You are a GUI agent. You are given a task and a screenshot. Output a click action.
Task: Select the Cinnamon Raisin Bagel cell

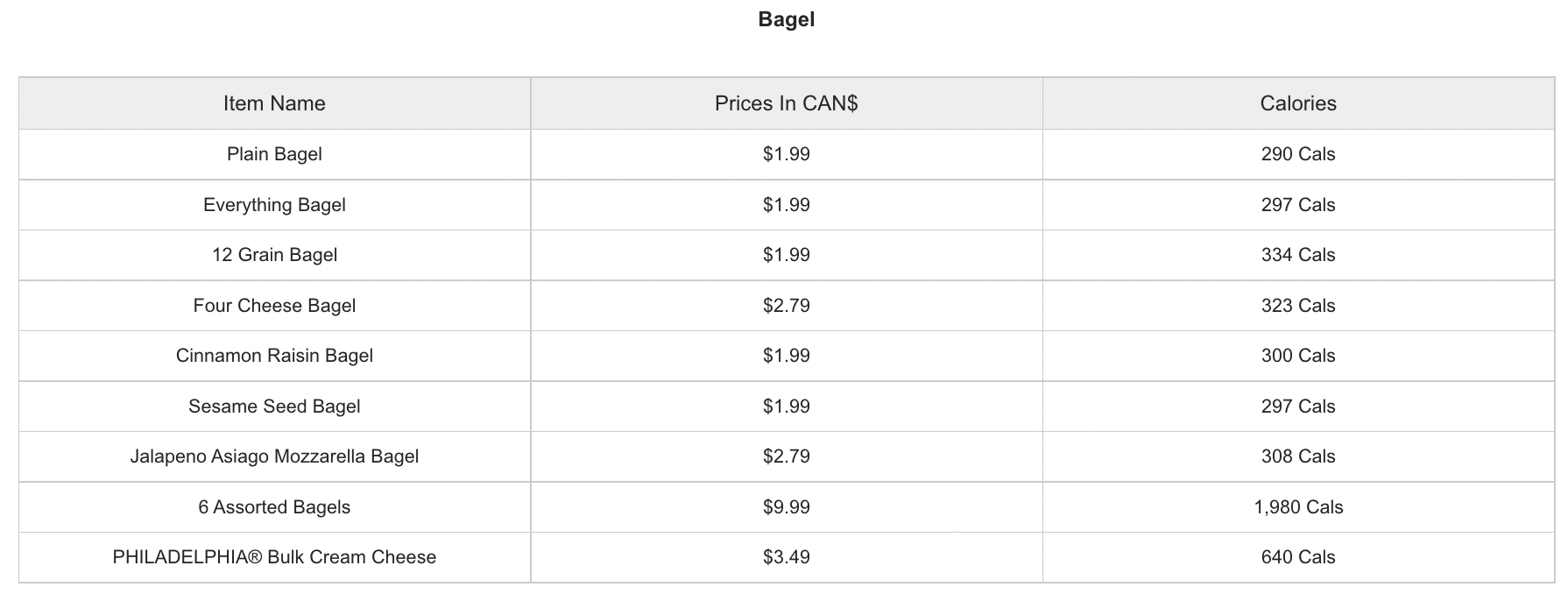(x=274, y=356)
